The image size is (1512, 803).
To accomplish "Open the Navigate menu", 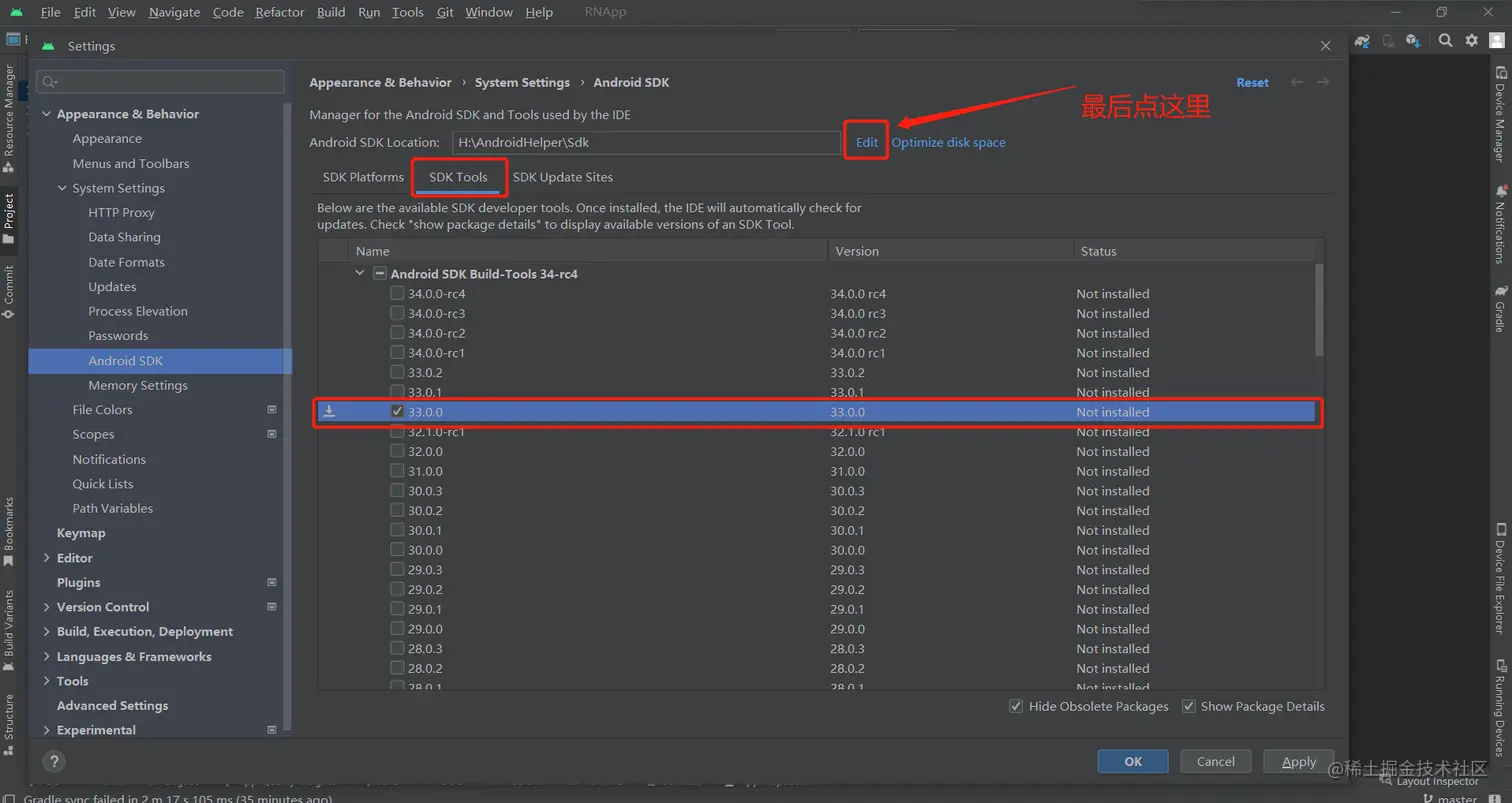I will point(175,12).
